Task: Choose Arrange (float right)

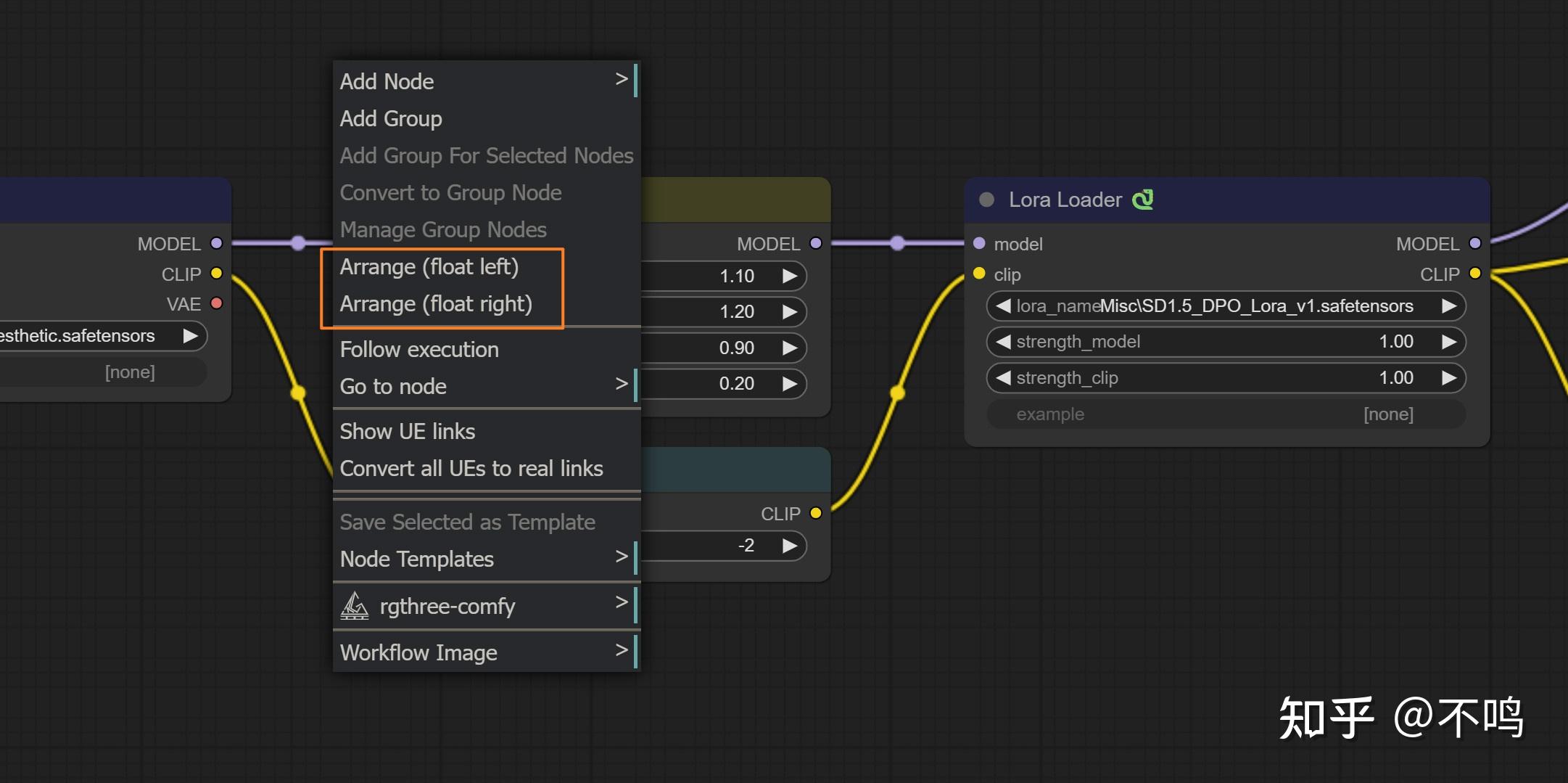Action: point(436,304)
